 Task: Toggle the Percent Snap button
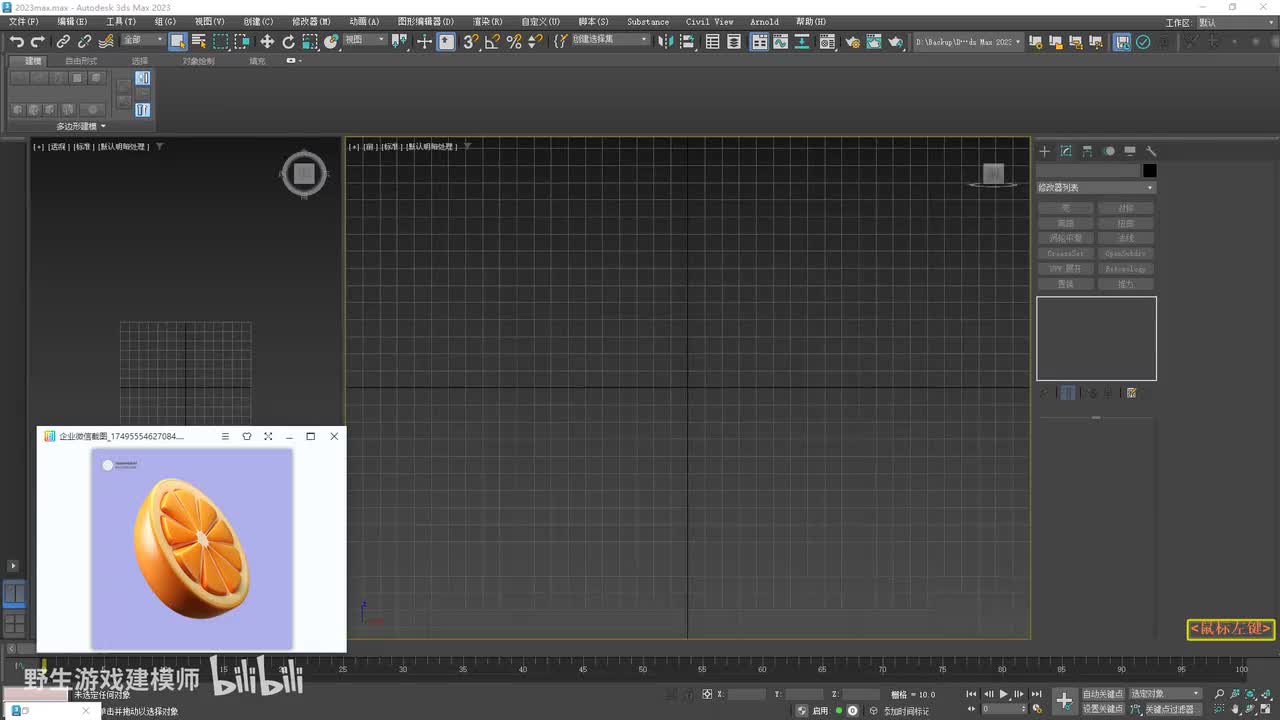(x=514, y=41)
